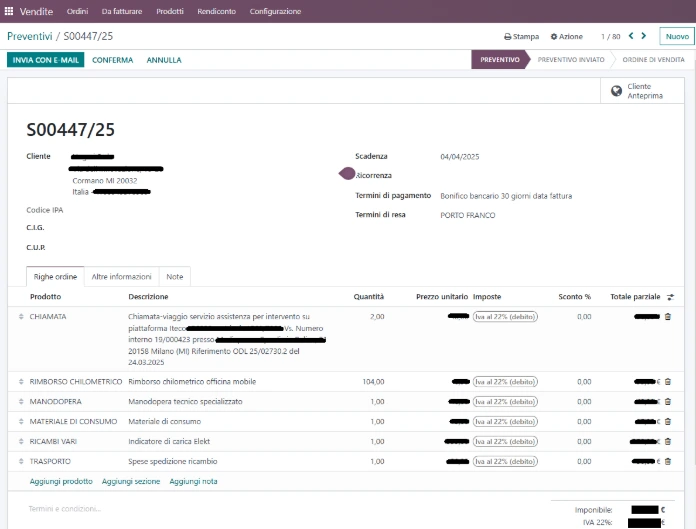Click the Cliente Anteprima globe button
Viewport: 696px width, 529px height.
pos(642,91)
